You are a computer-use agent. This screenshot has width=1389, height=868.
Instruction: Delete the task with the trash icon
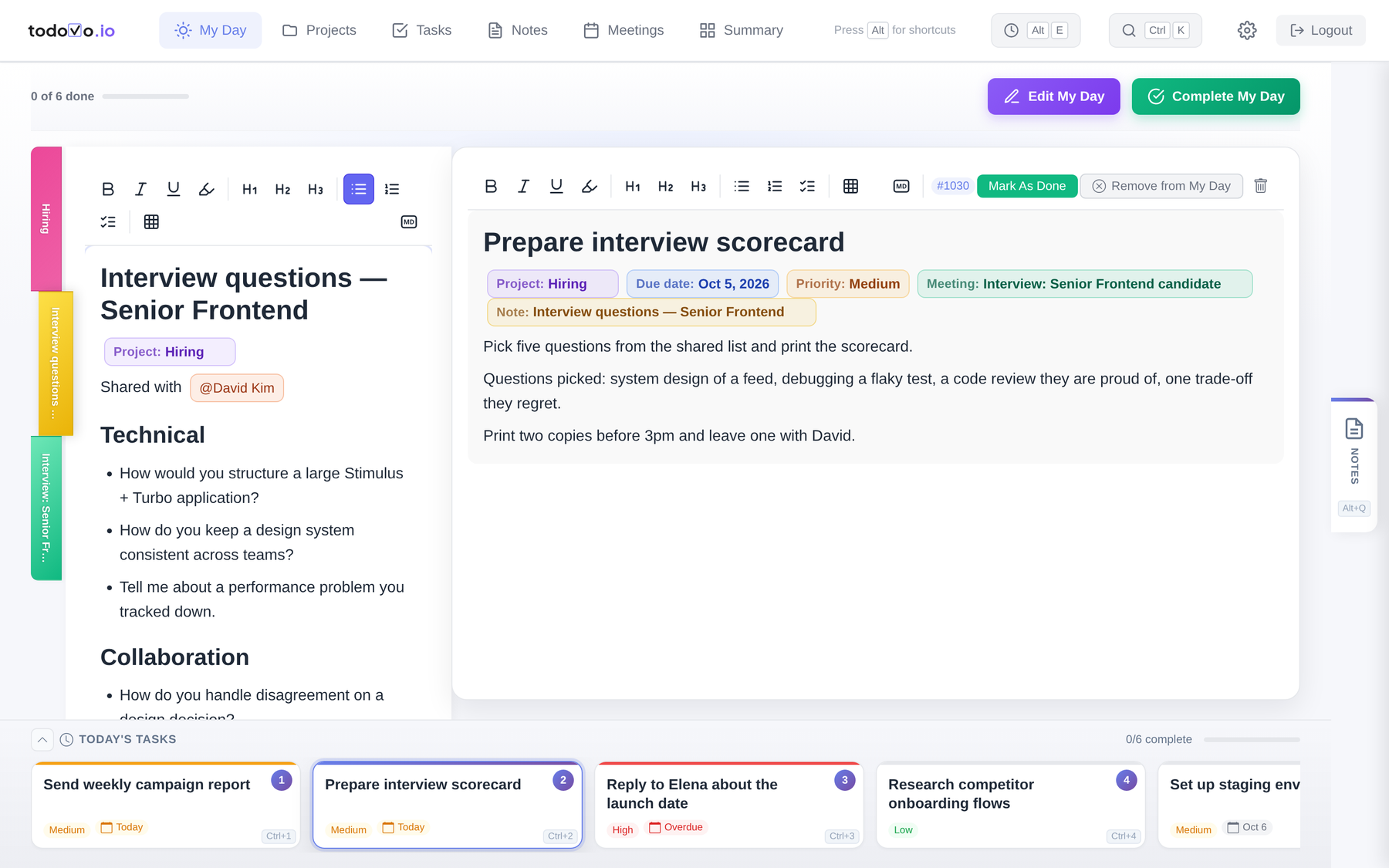(x=1261, y=186)
